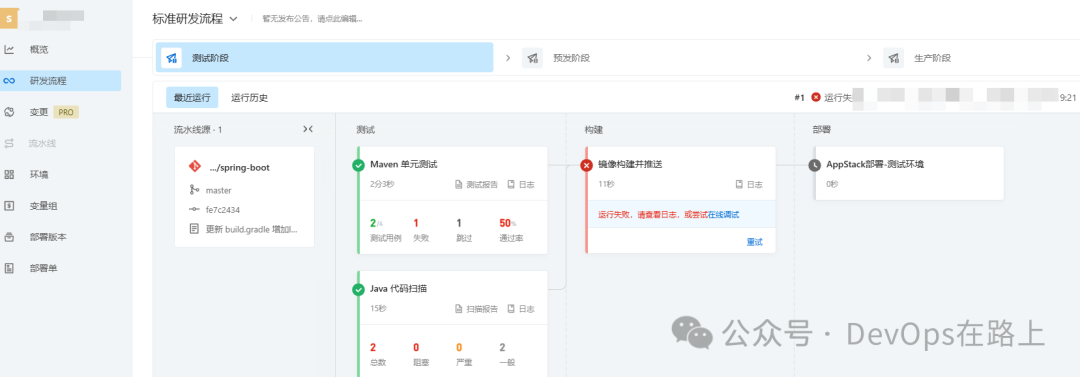Switch to 运行历史 tab
Screen dimensions: 1080x377
[249, 98]
